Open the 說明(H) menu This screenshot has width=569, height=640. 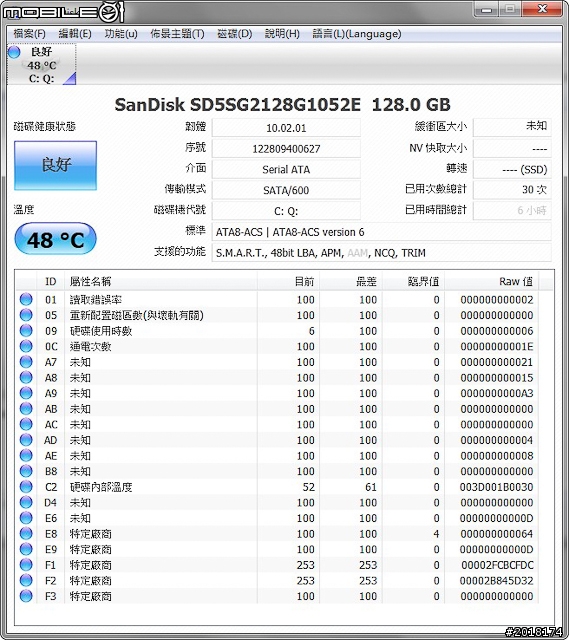click(x=282, y=34)
